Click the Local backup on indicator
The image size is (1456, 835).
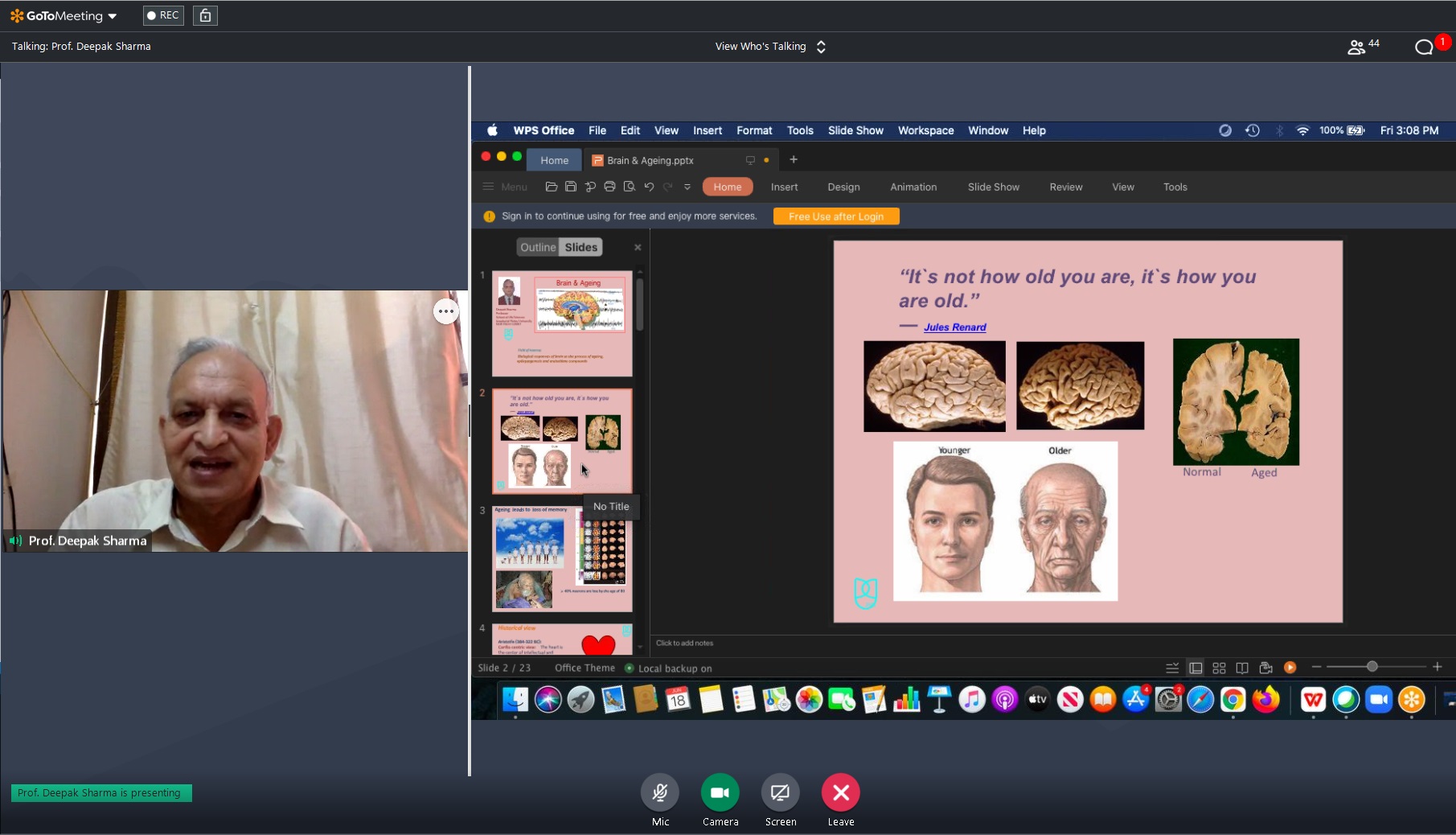[x=668, y=668]
